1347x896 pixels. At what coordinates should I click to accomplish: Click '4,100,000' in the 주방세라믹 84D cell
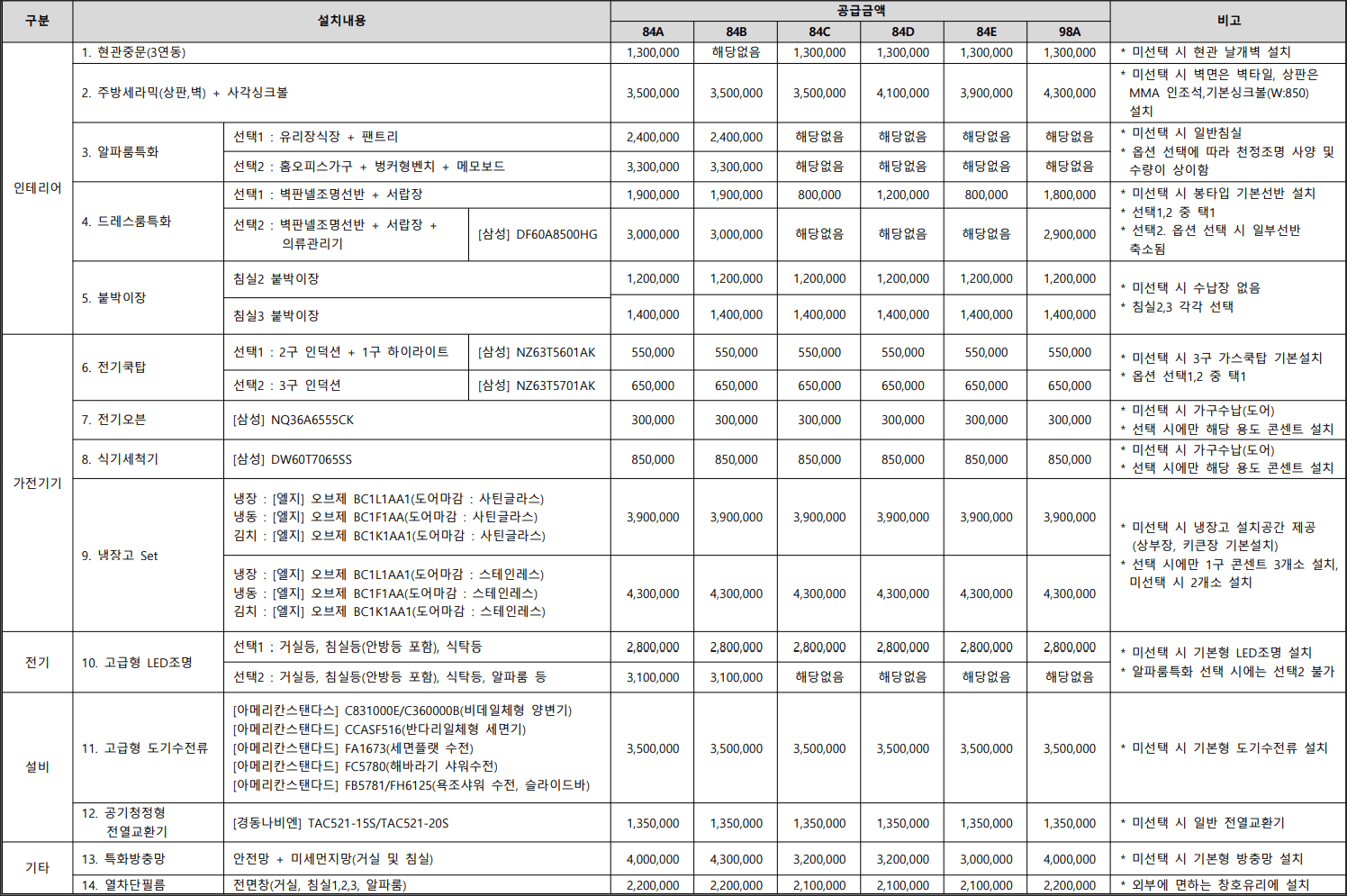point(902,93)
